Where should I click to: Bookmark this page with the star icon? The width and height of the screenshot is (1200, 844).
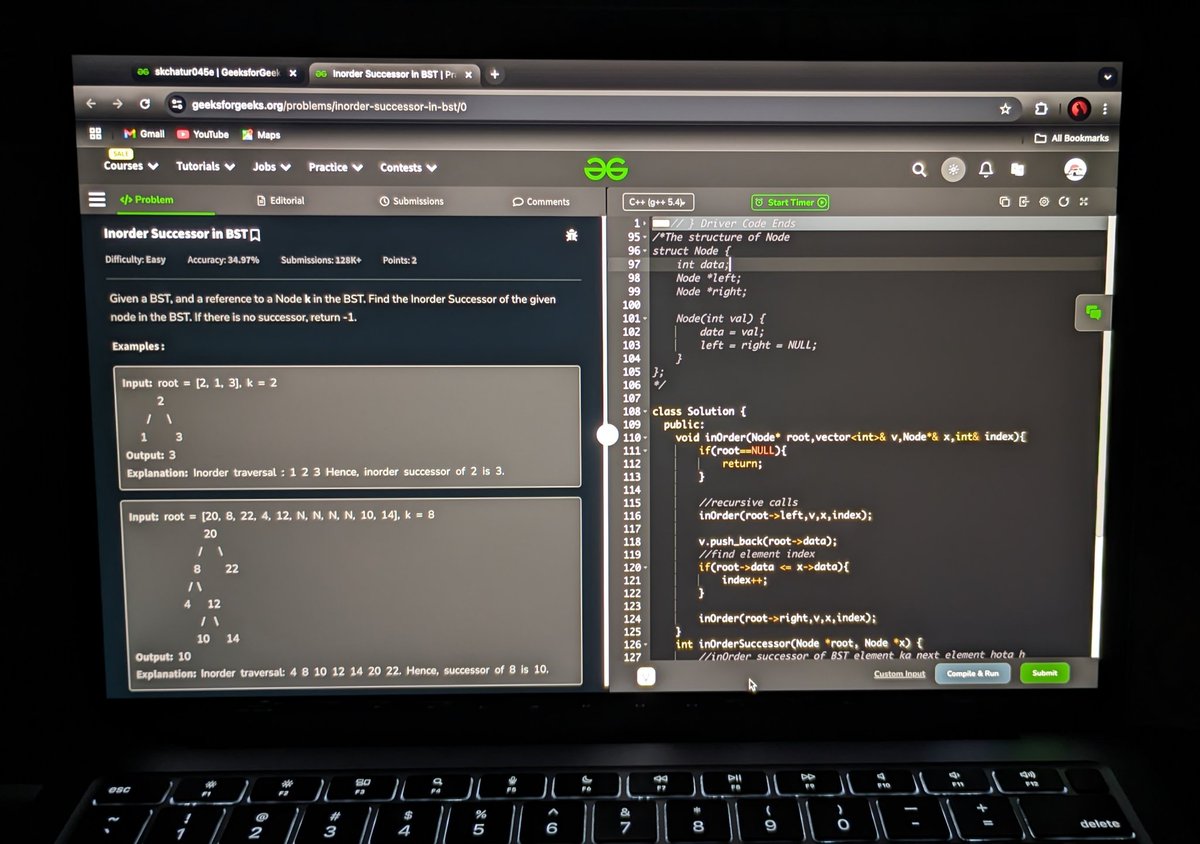pyautogui.click(x=1005, y=108)
